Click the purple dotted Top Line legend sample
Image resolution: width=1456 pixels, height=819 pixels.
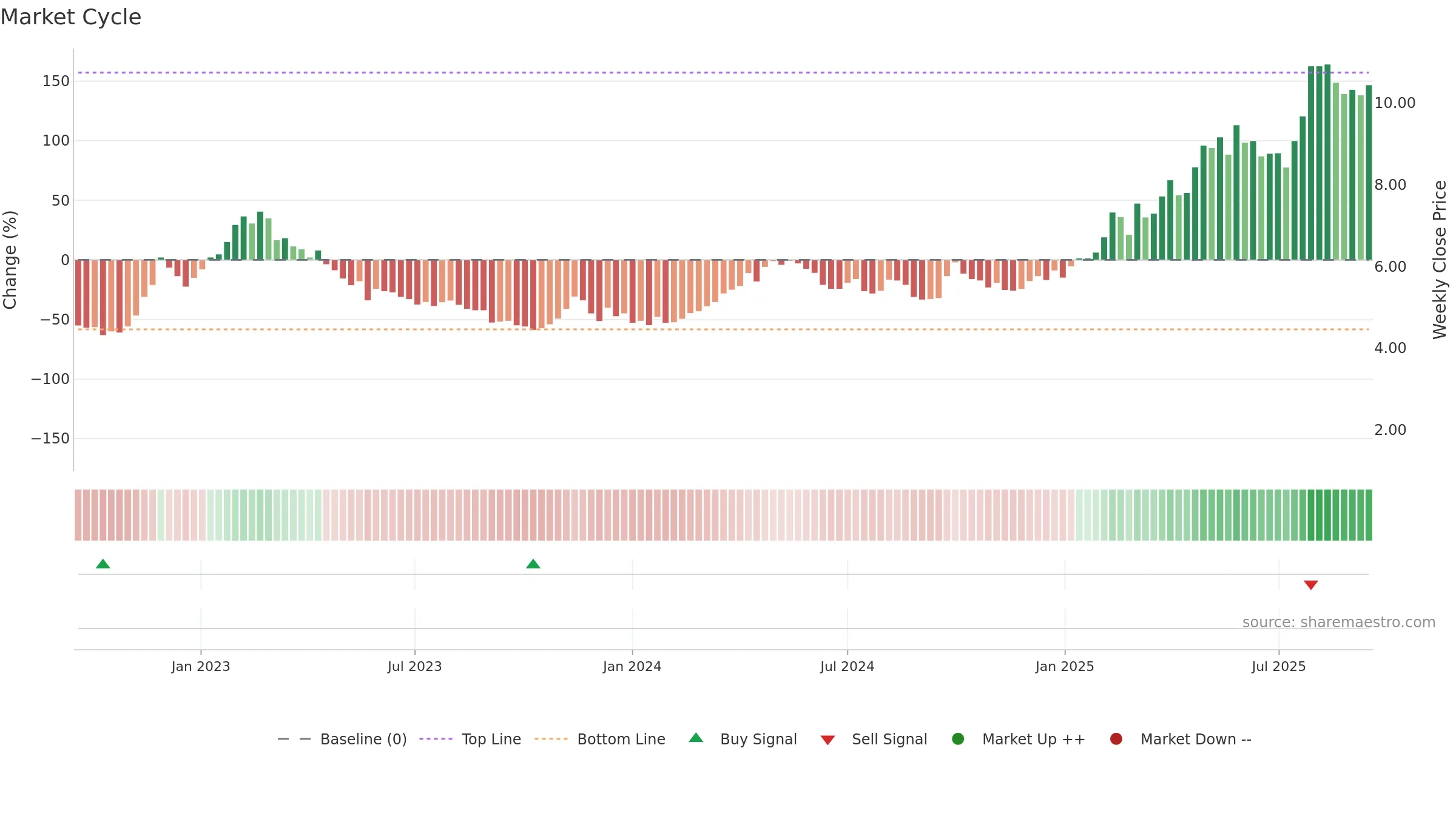(436, 739)
